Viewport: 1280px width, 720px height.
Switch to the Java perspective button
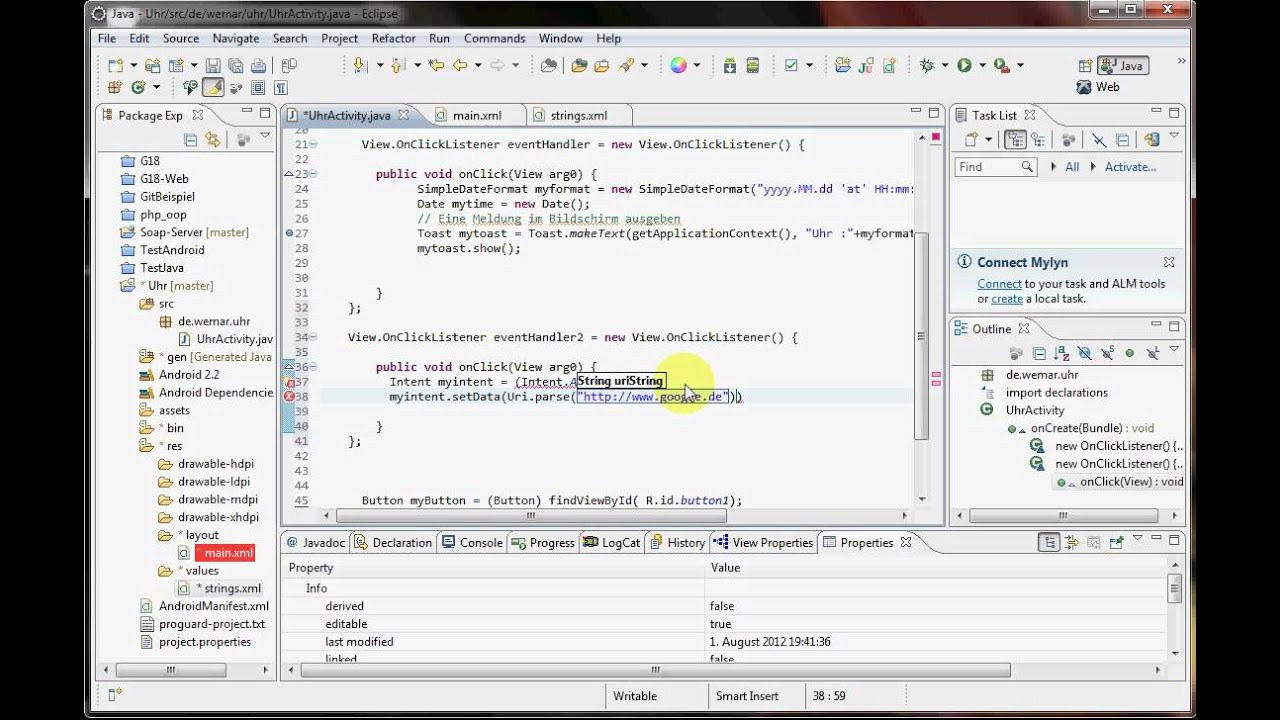click(1124, 65)
